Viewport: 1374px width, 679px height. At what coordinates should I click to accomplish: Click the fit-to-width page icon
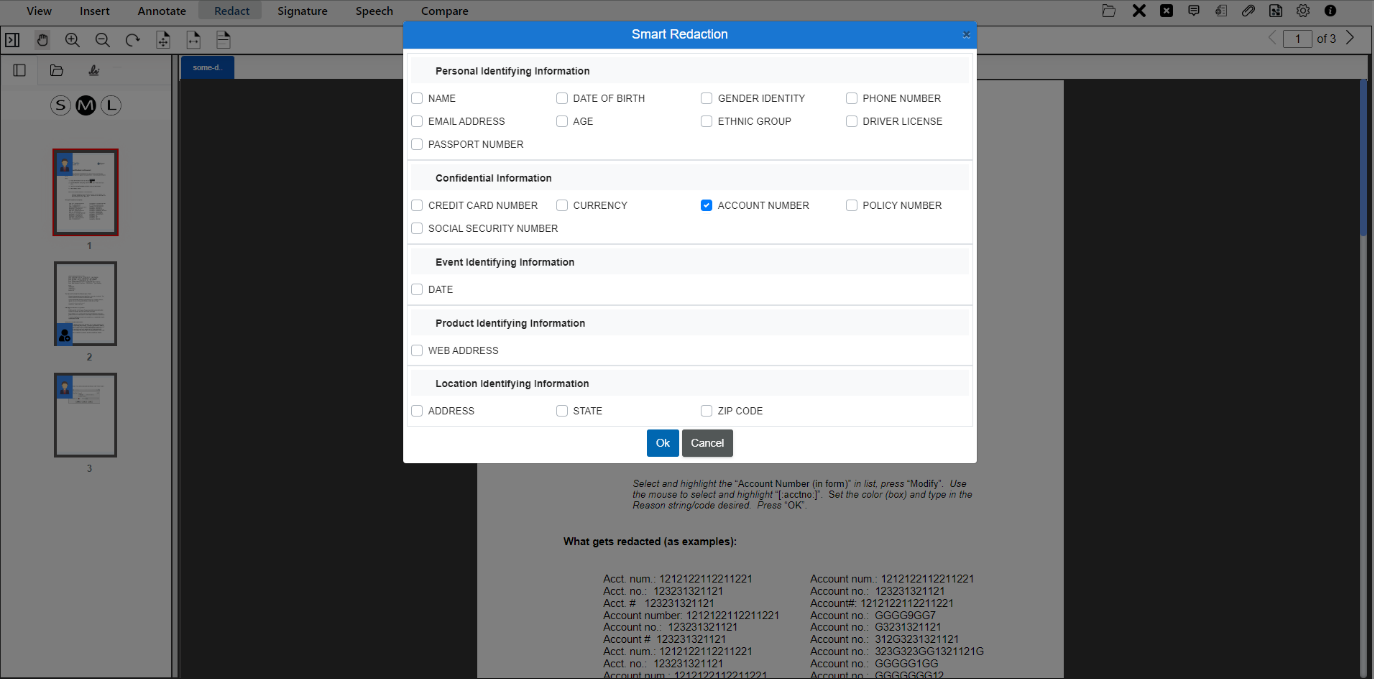tap(193, 40)
